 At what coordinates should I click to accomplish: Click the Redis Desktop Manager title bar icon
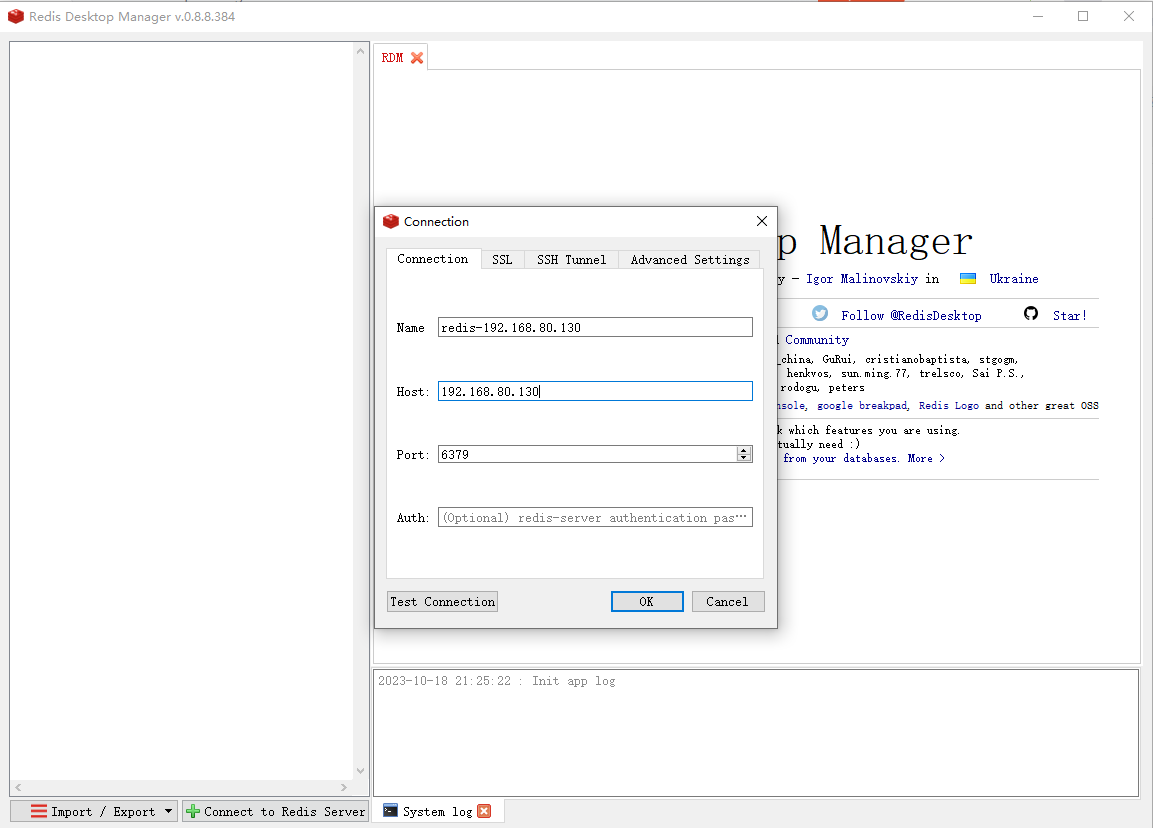[x=15, y=16]
